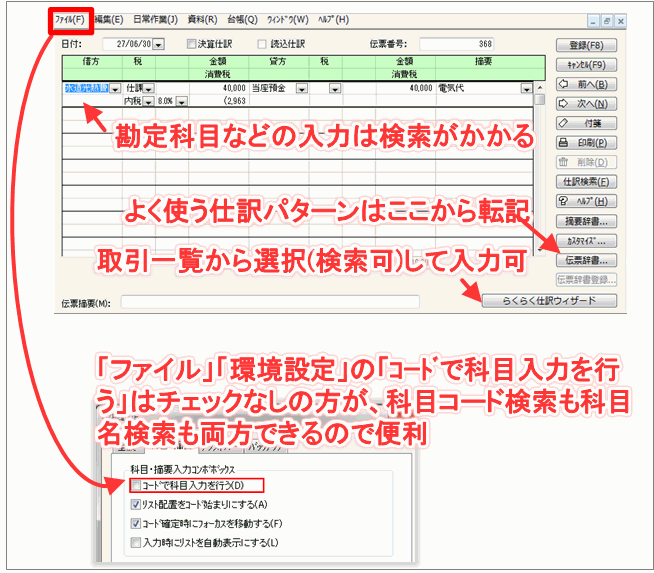Screen dimensions: 654x573
Task: Open the 摘要辞書... button
Action: 586,221
